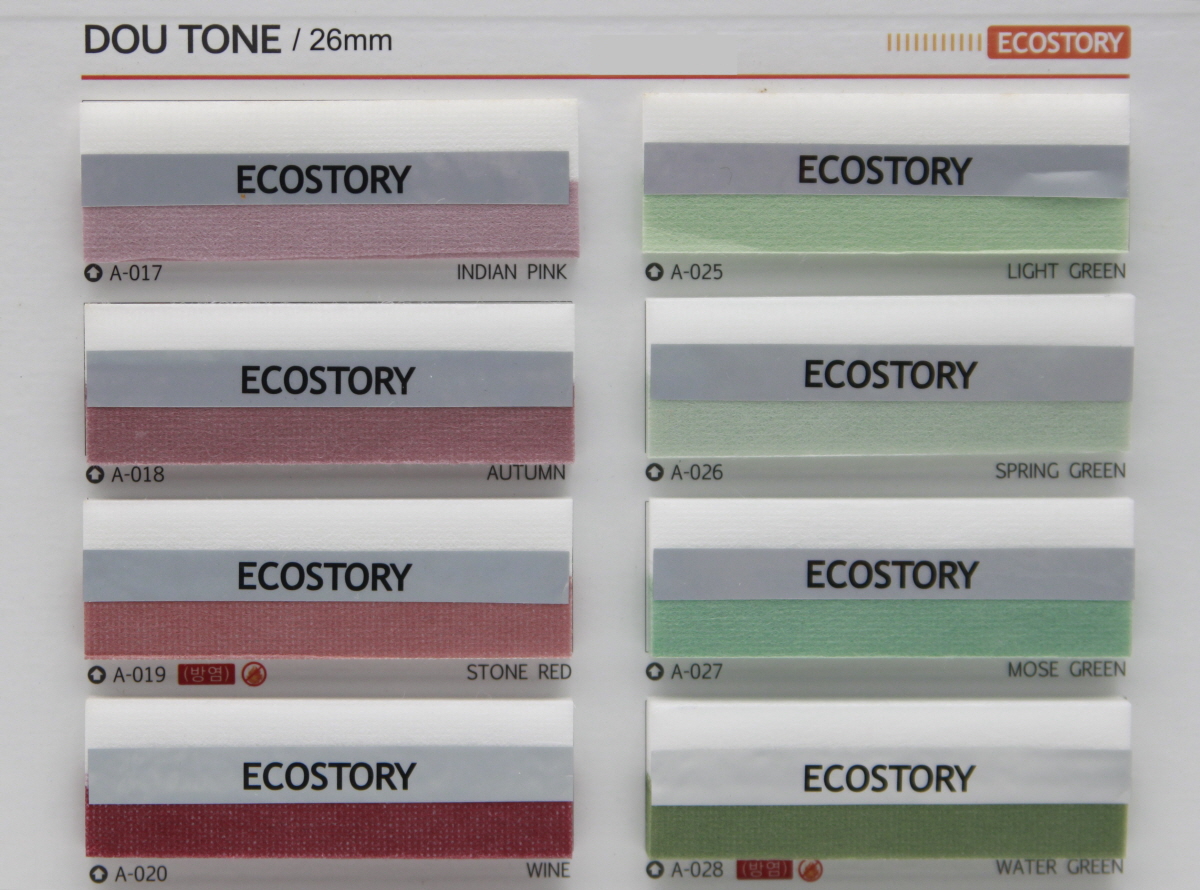Click the round icon beside code A-025

point(654,271)
